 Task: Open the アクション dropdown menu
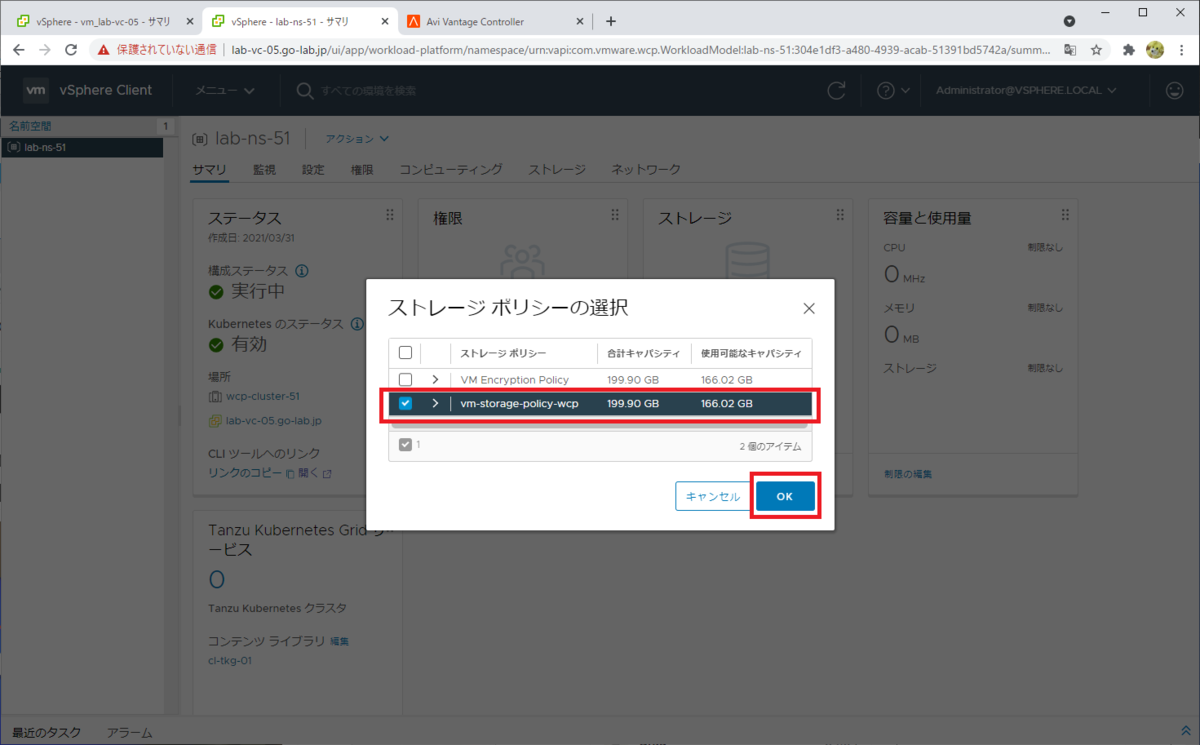[x=351, y=139]
